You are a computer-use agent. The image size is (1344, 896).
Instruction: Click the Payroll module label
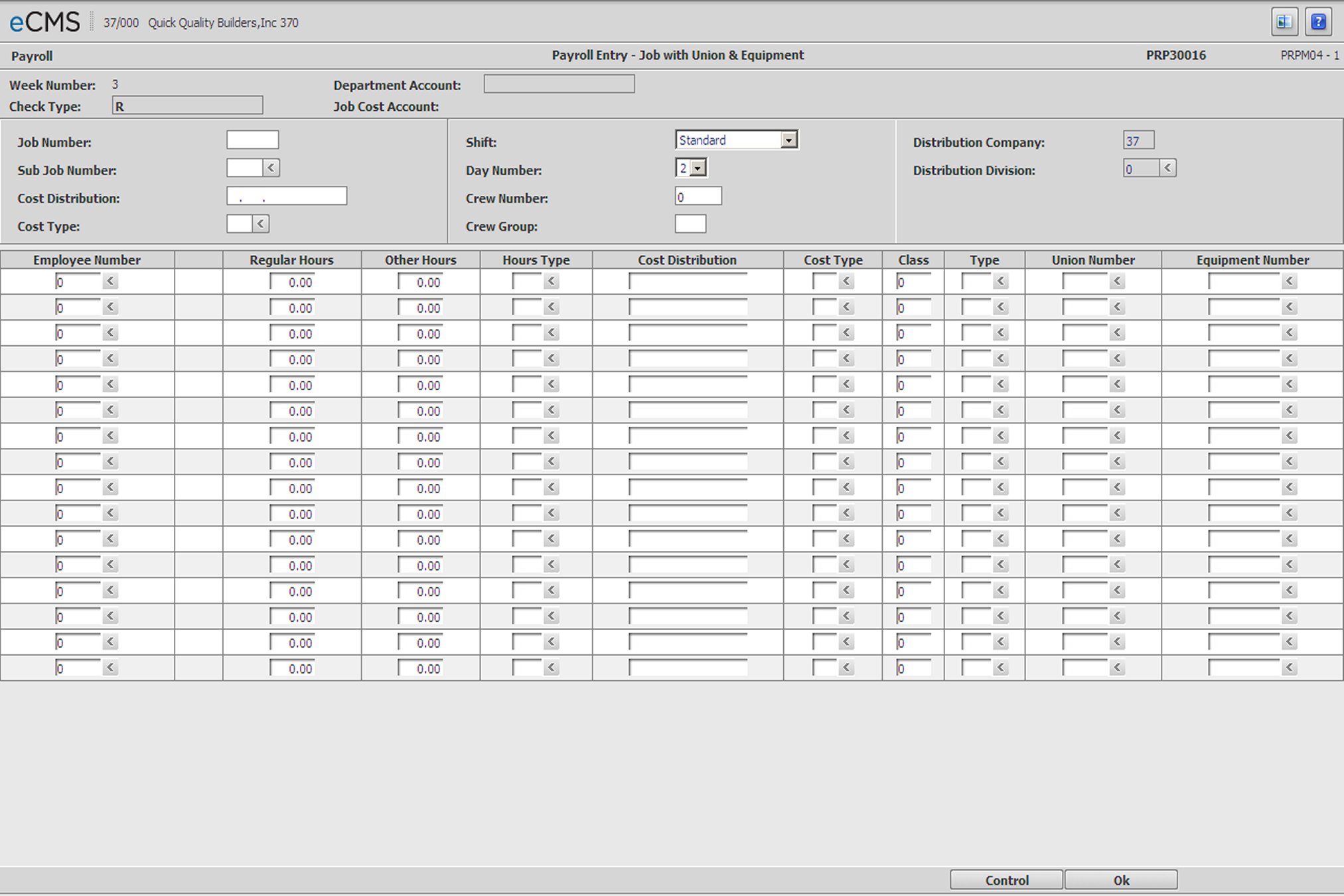point(32,56)
